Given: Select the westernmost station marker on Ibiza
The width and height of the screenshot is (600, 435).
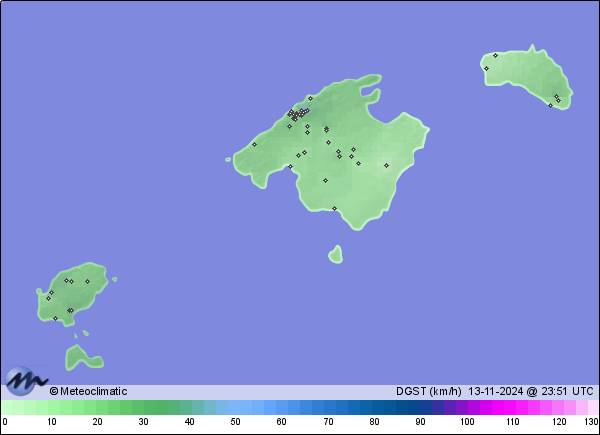Looking at the screenshot, I should (48, 298).
